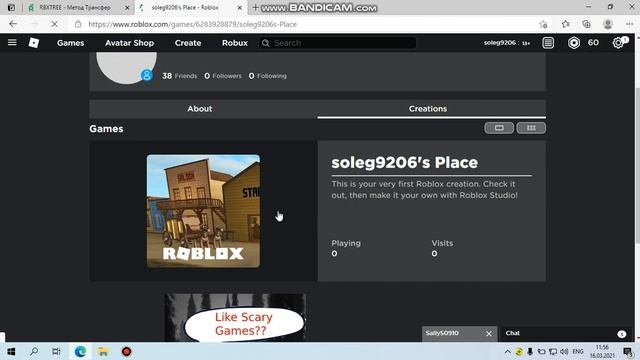Viewport: 640px width, 360px height.
Task: Open the Roblox notifications feed icon
Action: 548,42
